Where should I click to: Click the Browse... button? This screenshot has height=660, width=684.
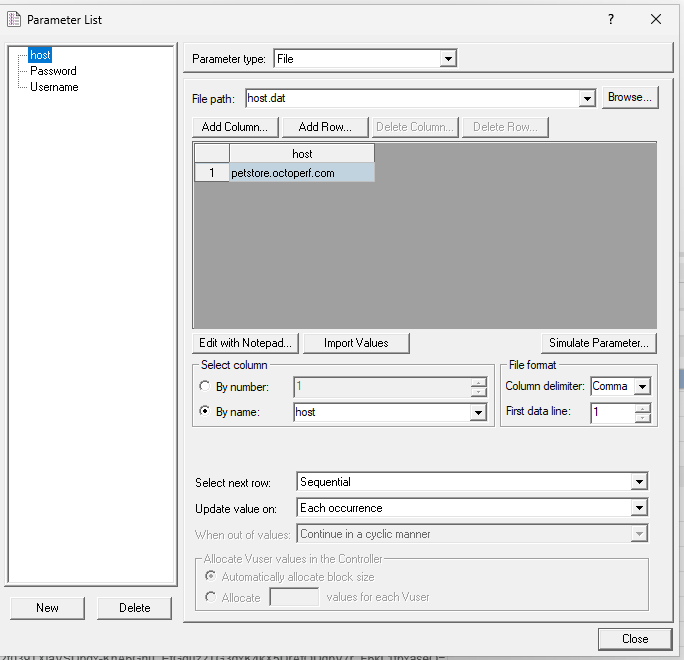pyautogui.click(x=630, y=97)
